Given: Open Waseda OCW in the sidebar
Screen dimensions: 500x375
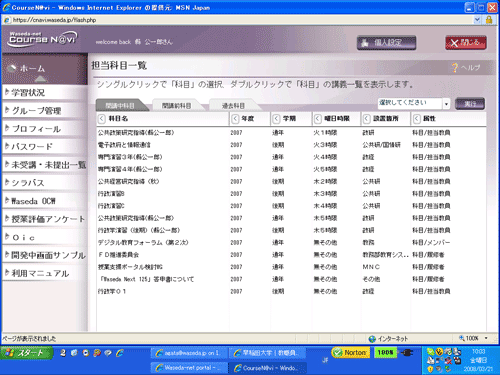Looking at the screenshot, I should coord(45,201).
